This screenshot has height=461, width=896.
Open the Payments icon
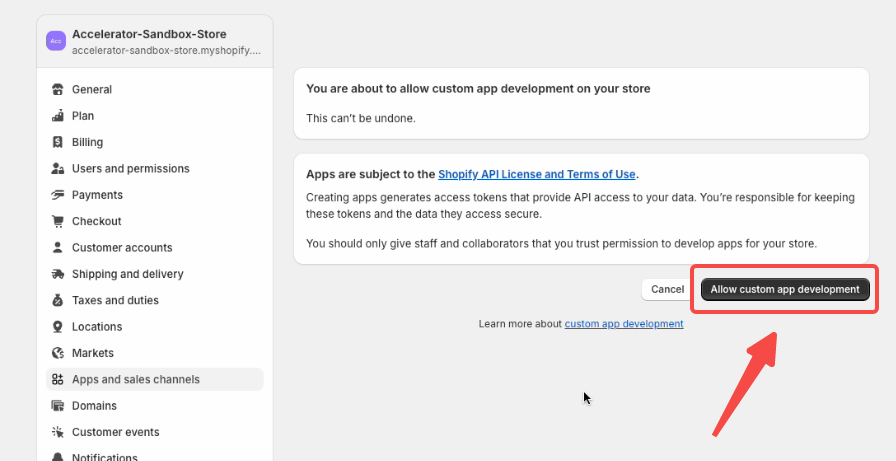point(57,195)
